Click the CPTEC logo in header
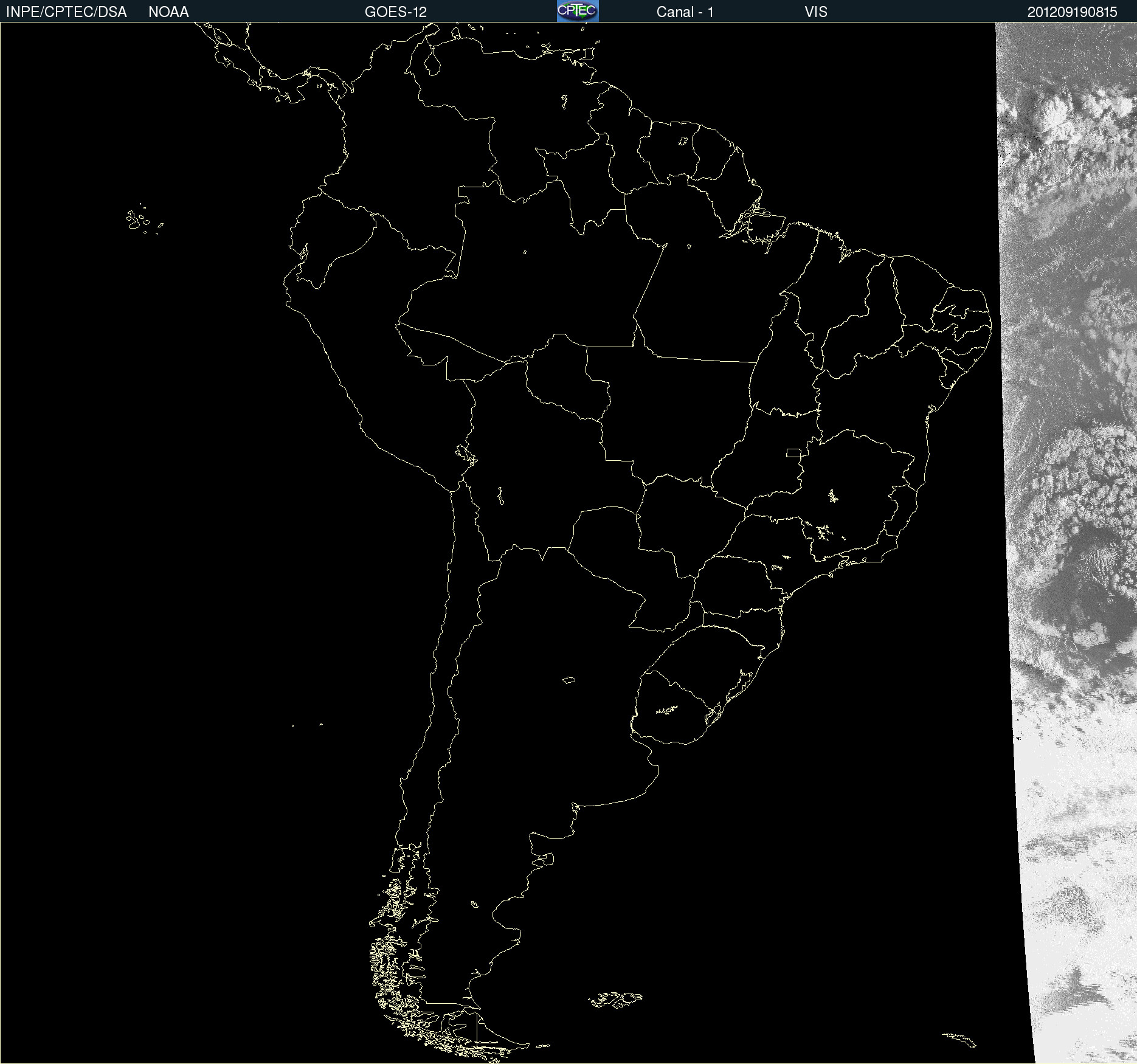 pos(578,11)
